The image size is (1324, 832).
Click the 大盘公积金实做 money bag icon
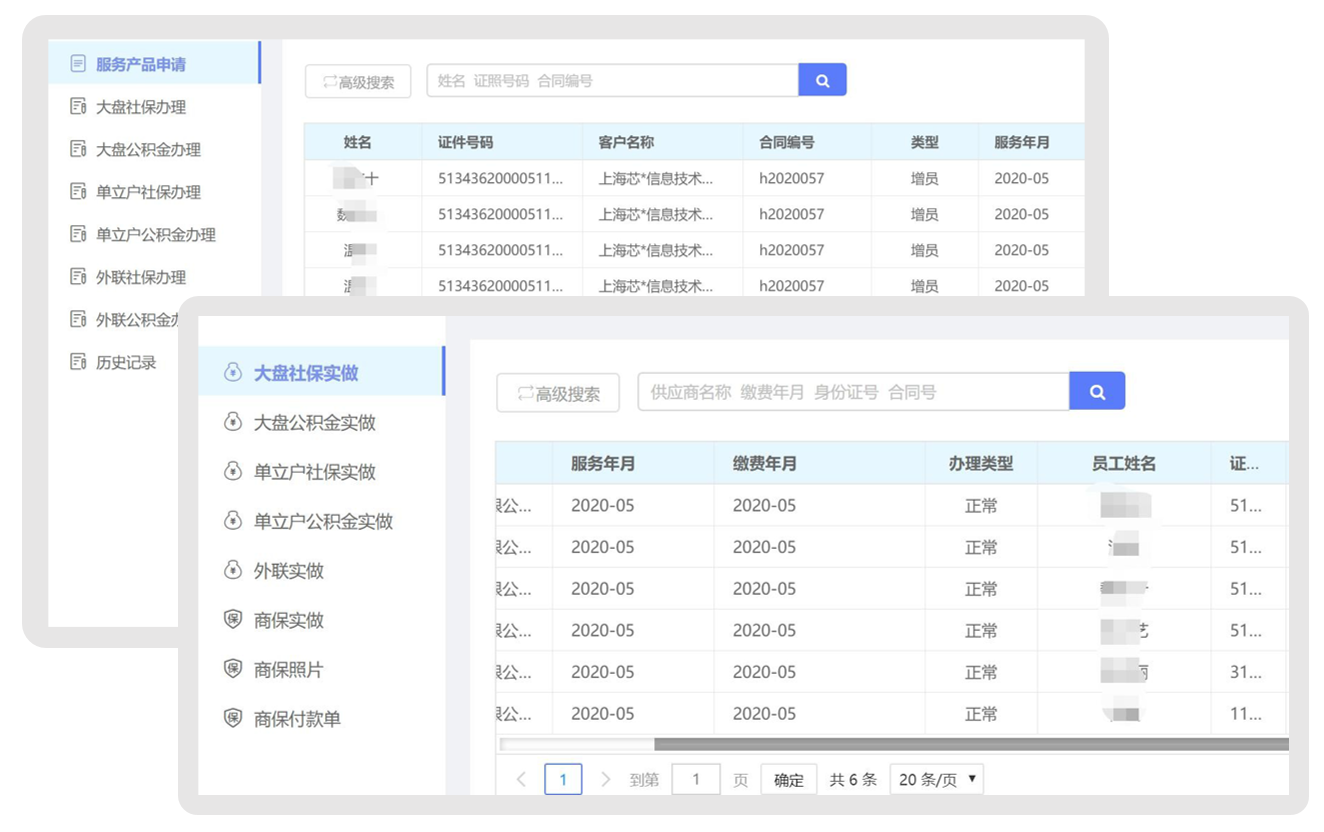pyautogui.click(x=233, y=422)
